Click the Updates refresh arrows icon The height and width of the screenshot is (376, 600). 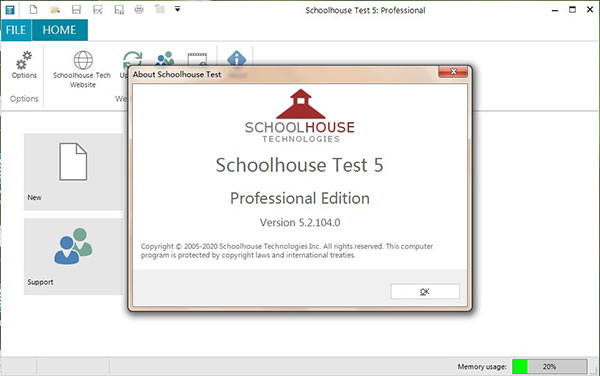pyautogui.click(x=132, y=60)
